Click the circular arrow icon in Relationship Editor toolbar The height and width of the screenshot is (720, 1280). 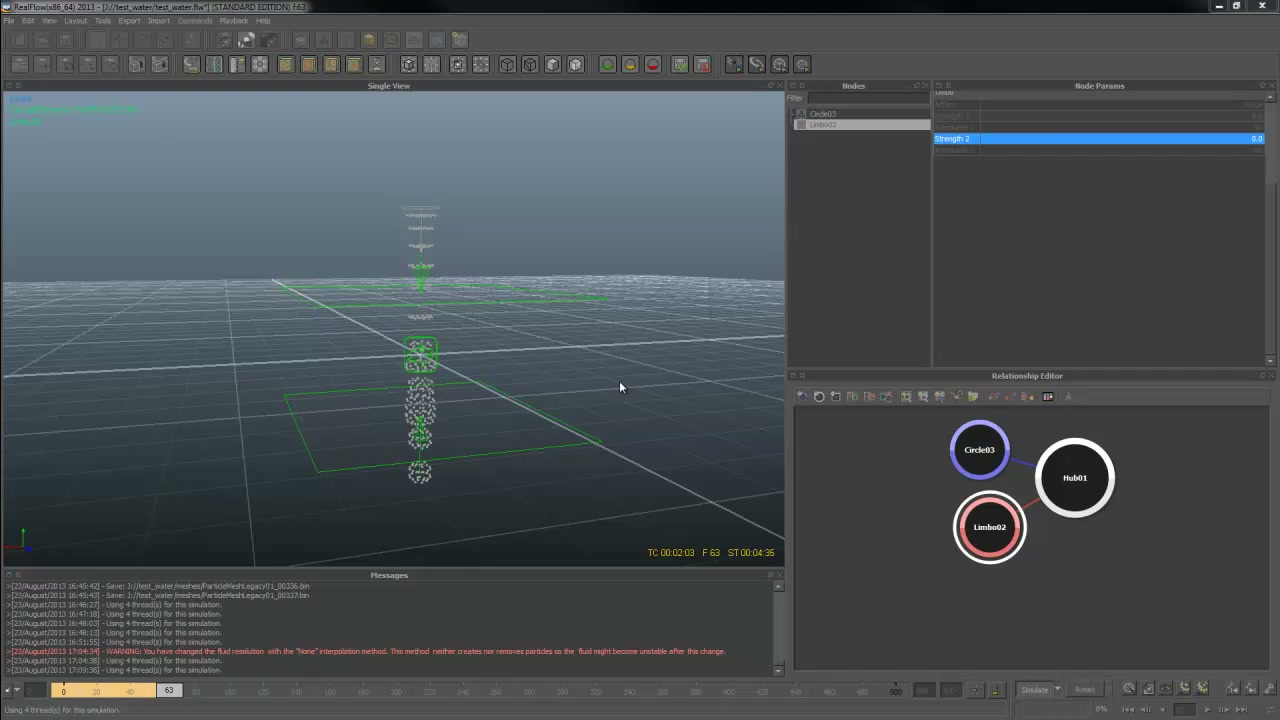click(x=819, y=397)
